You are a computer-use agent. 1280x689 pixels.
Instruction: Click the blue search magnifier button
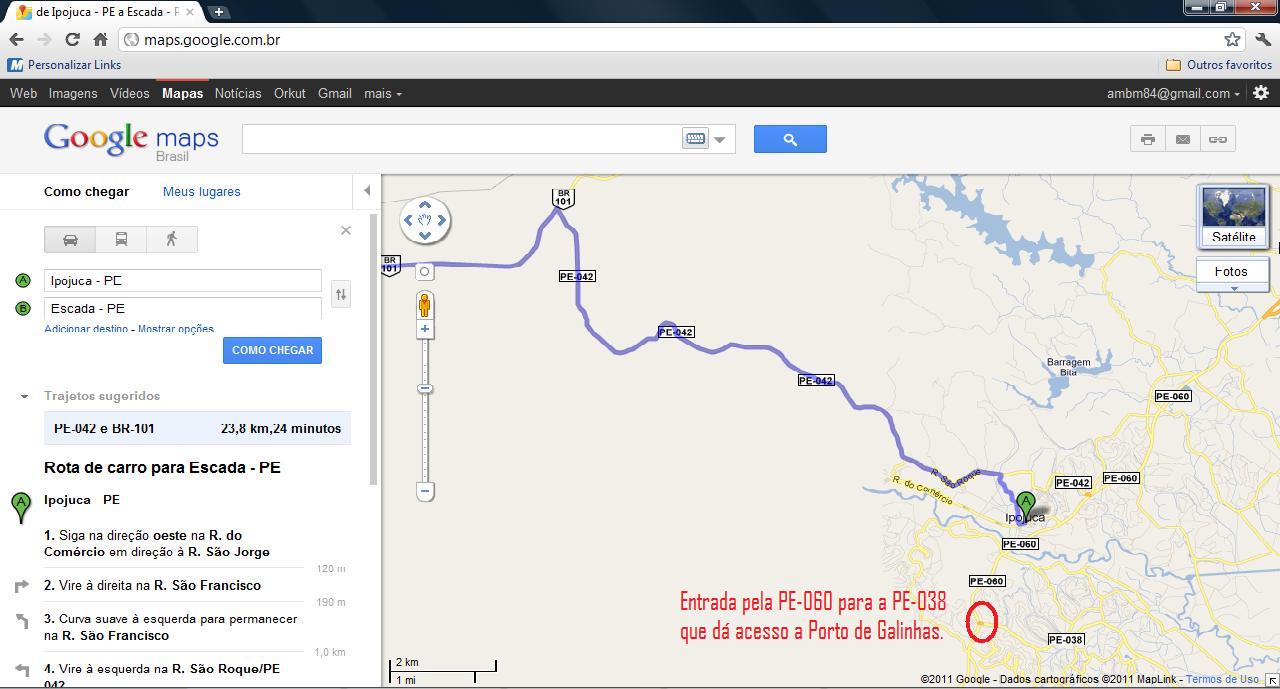point(790,139)
